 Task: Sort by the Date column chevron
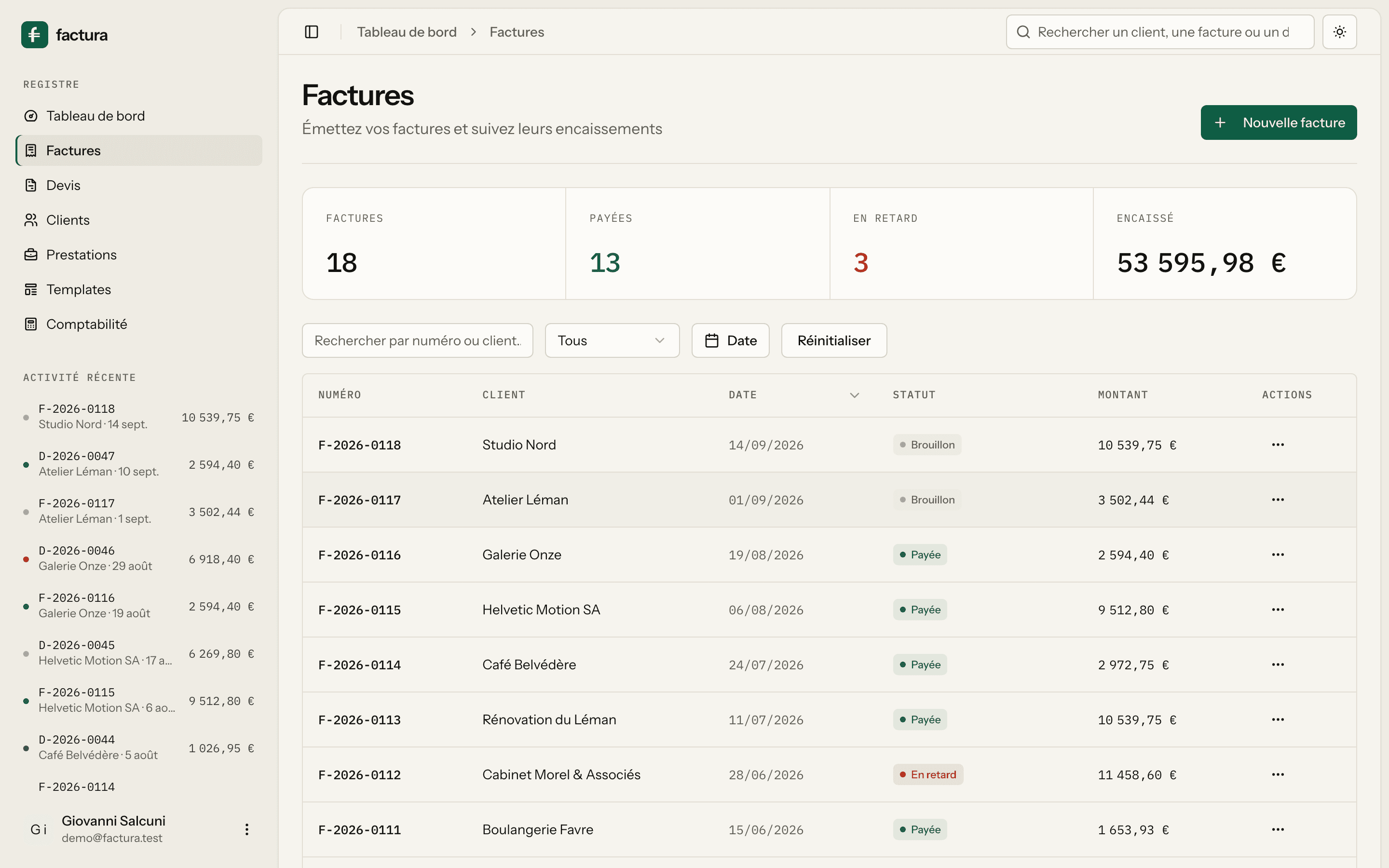click(854, 395)
